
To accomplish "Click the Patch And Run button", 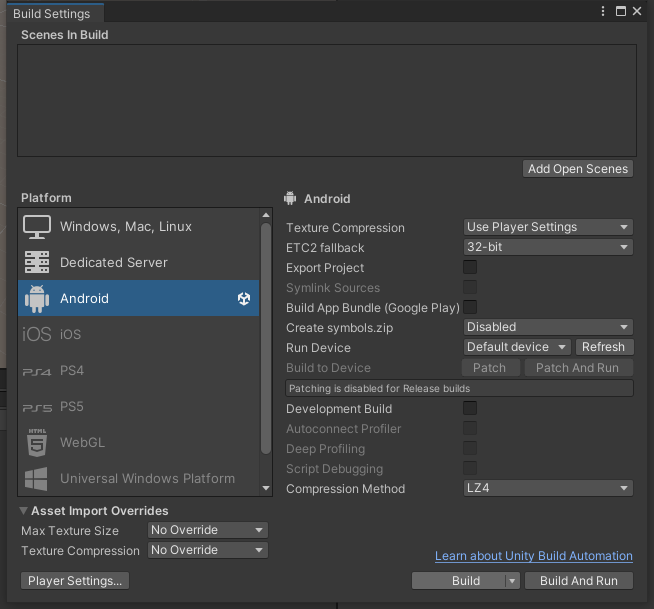I will [578, 368].
